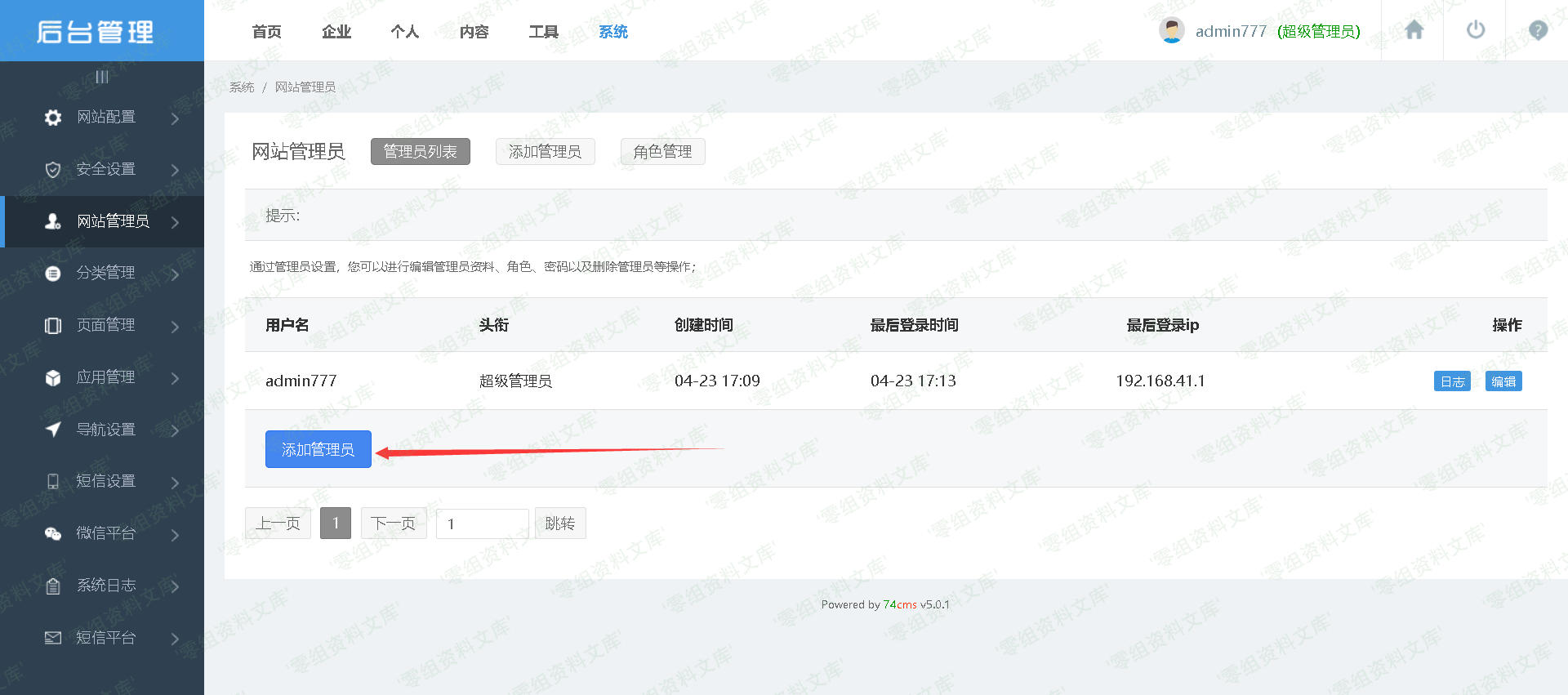Expand the 导航设置 chevron arrow

pos(175,430)
